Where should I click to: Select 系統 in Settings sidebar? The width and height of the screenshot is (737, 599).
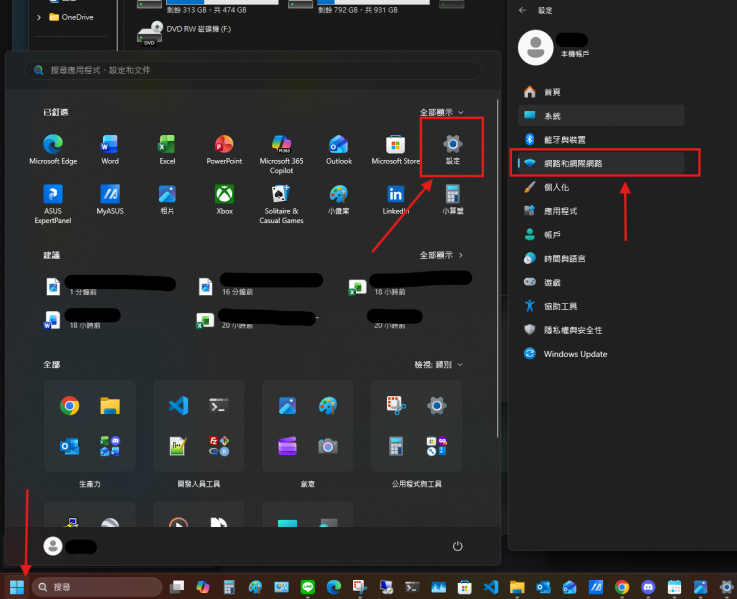tap(601, 116)
